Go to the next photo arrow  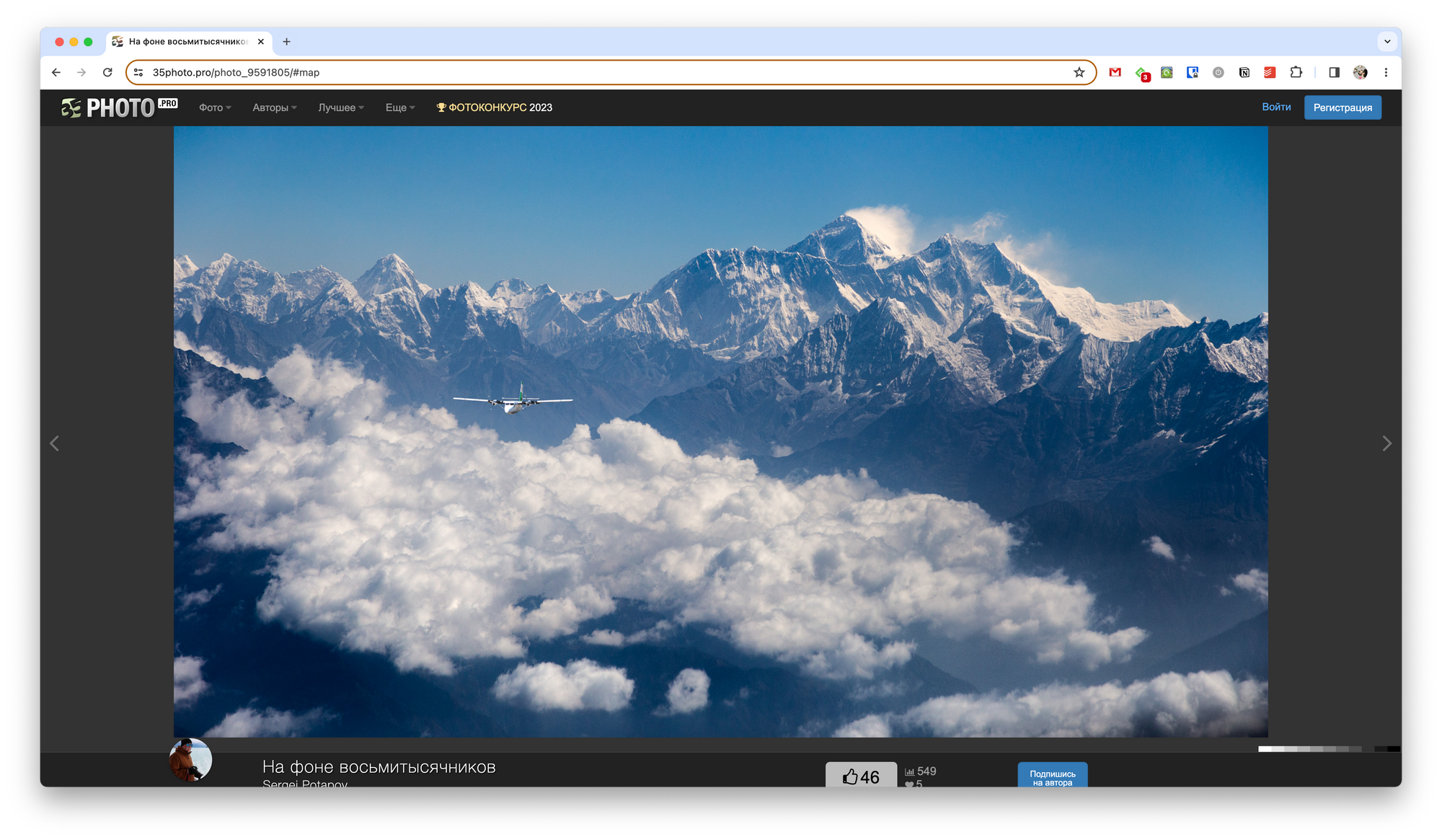[x=1386, y=443]
